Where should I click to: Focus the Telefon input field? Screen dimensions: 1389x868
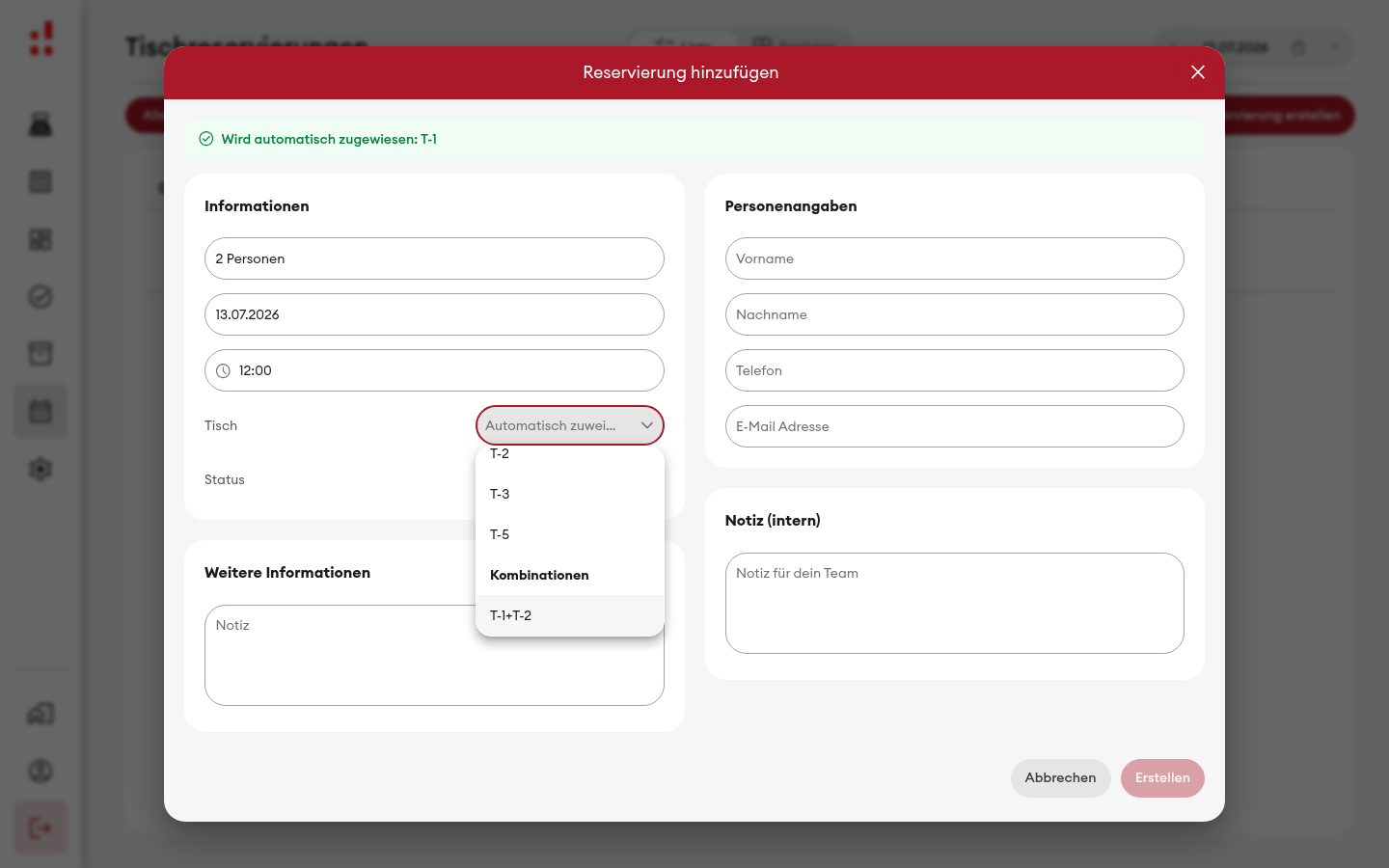[955, 370]
